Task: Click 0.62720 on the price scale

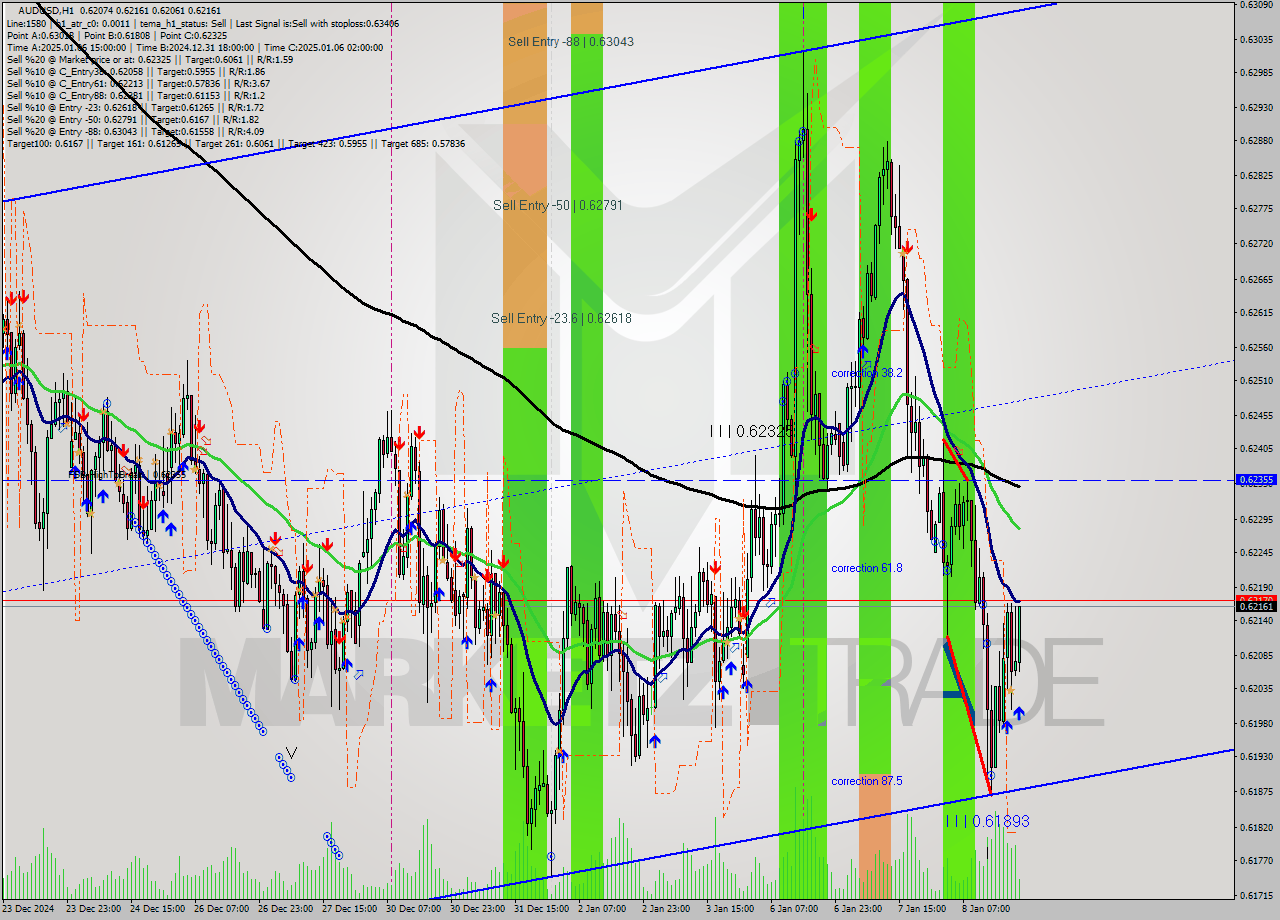Action: pos(1257,243)
